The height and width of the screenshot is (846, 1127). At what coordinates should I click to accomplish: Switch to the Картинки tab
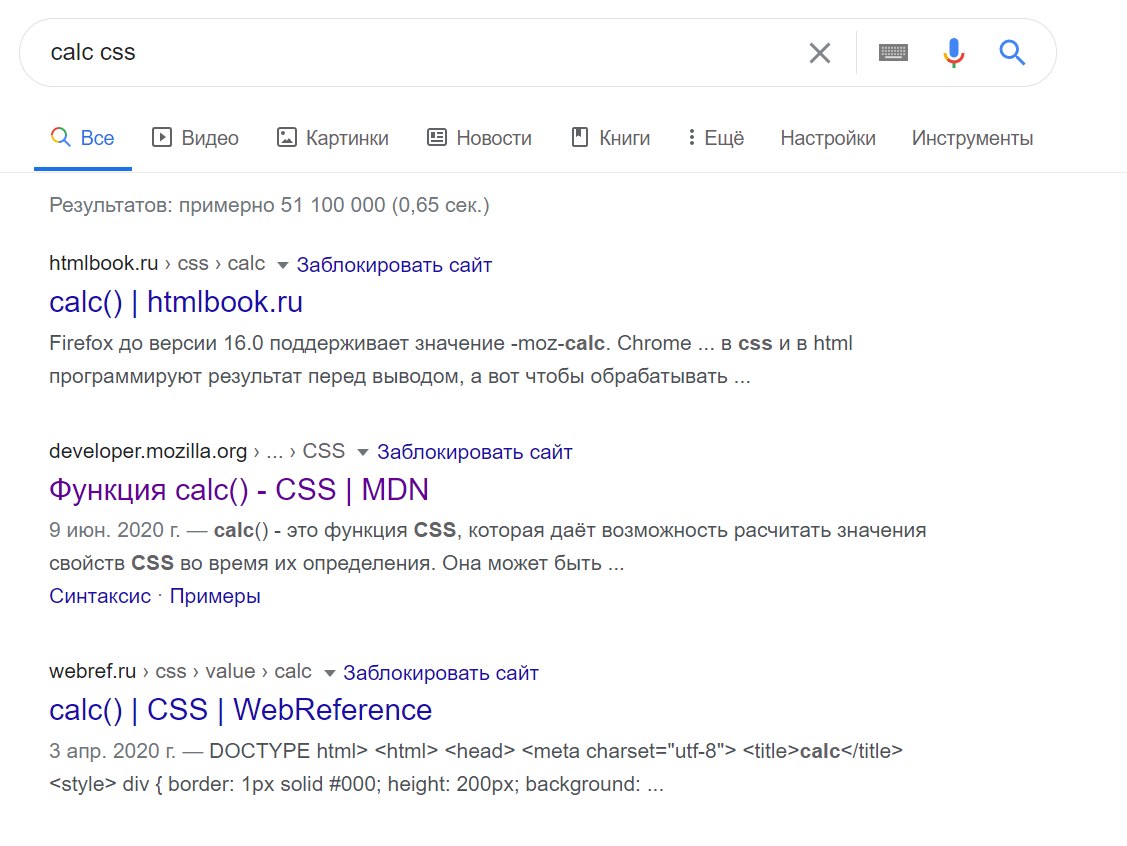click(333, 137)
